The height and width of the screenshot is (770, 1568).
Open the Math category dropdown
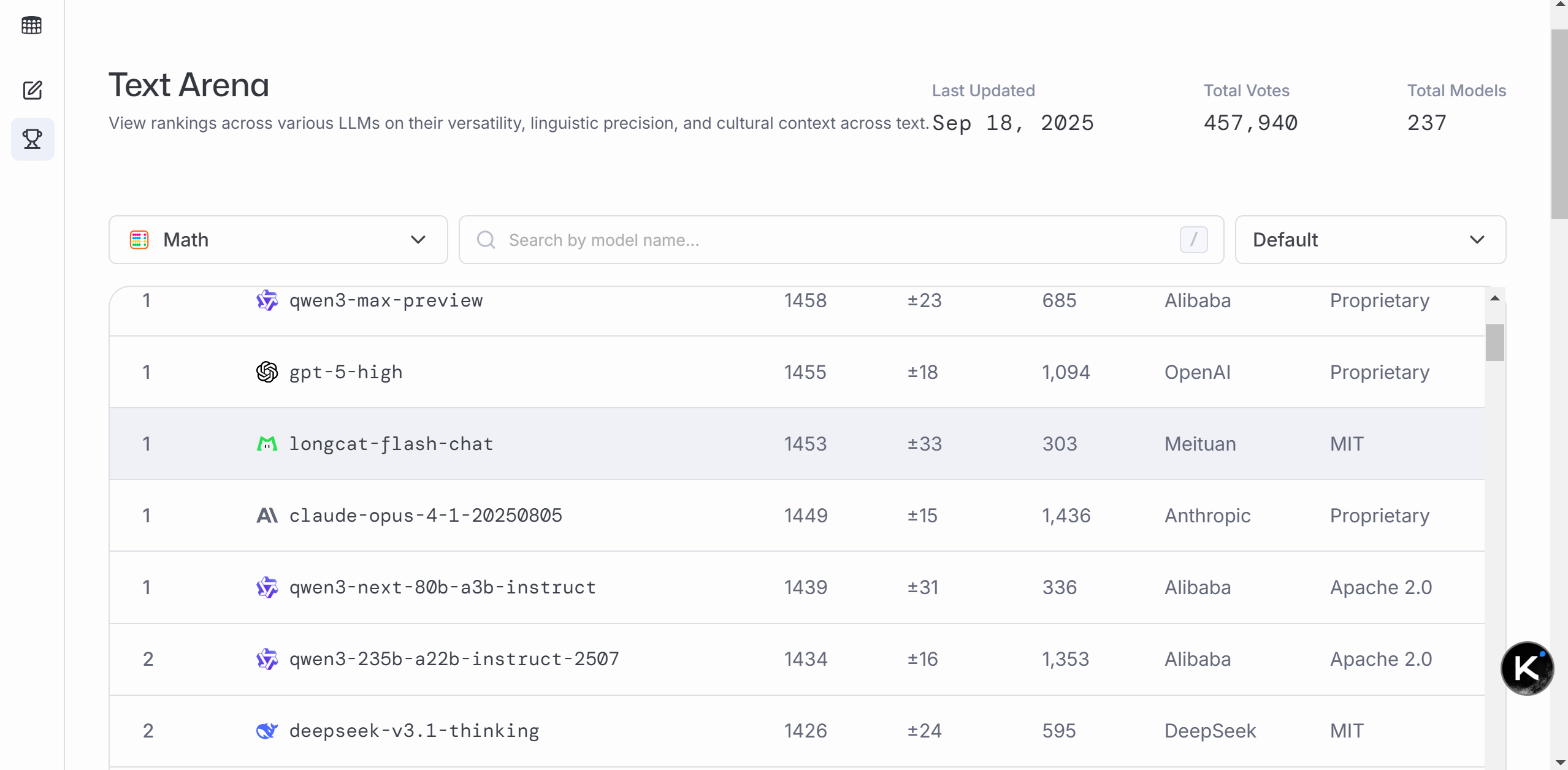tap(278, 240)
